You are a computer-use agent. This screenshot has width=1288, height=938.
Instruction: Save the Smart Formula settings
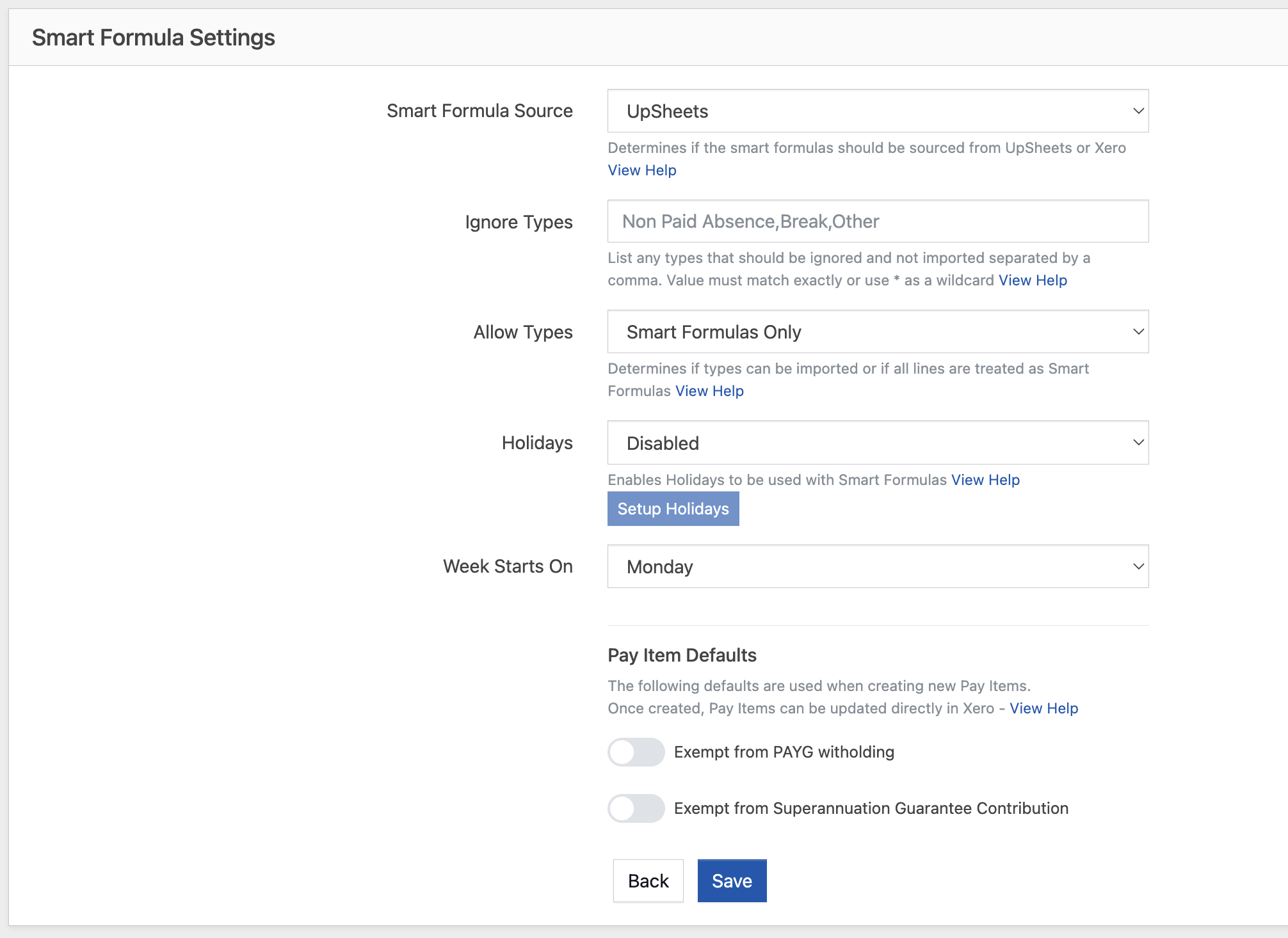(732, 881)
